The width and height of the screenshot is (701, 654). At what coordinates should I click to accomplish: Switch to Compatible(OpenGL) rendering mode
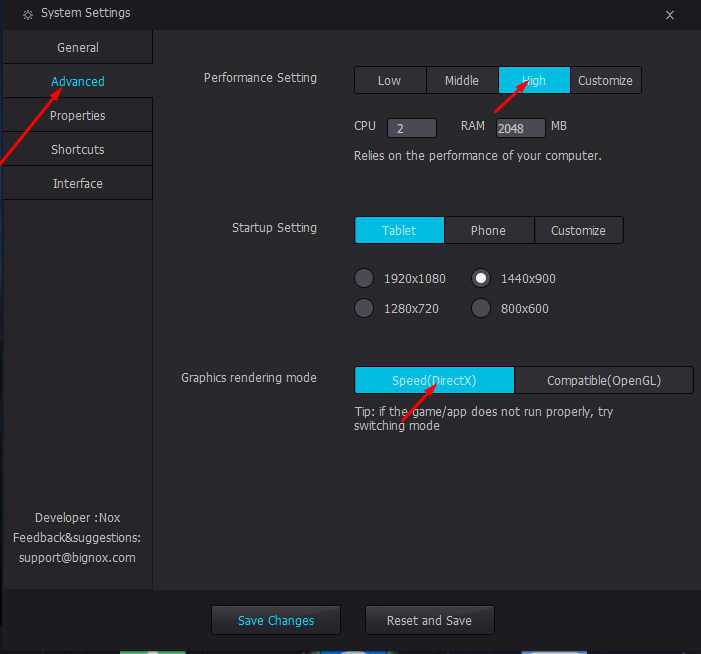(x=604, y=380)
